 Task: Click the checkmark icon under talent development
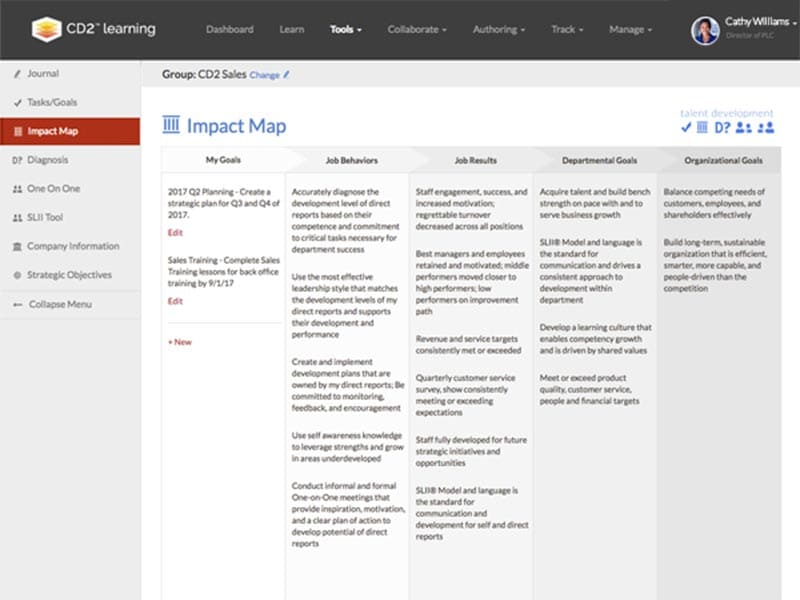[x=686, y=127]
